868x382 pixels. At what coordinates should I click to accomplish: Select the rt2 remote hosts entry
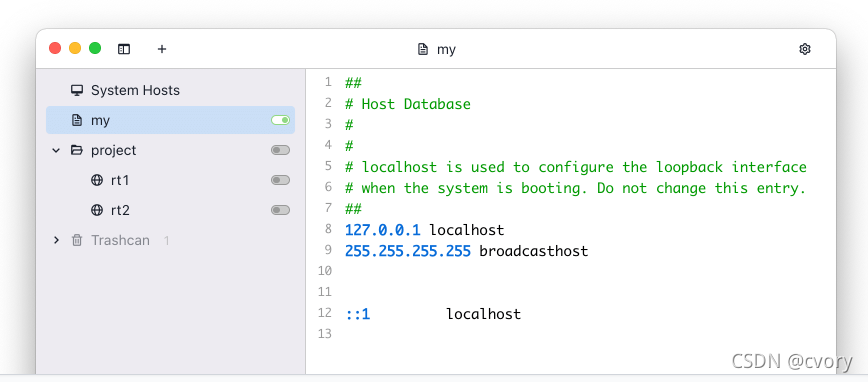(x=170, y=210)
